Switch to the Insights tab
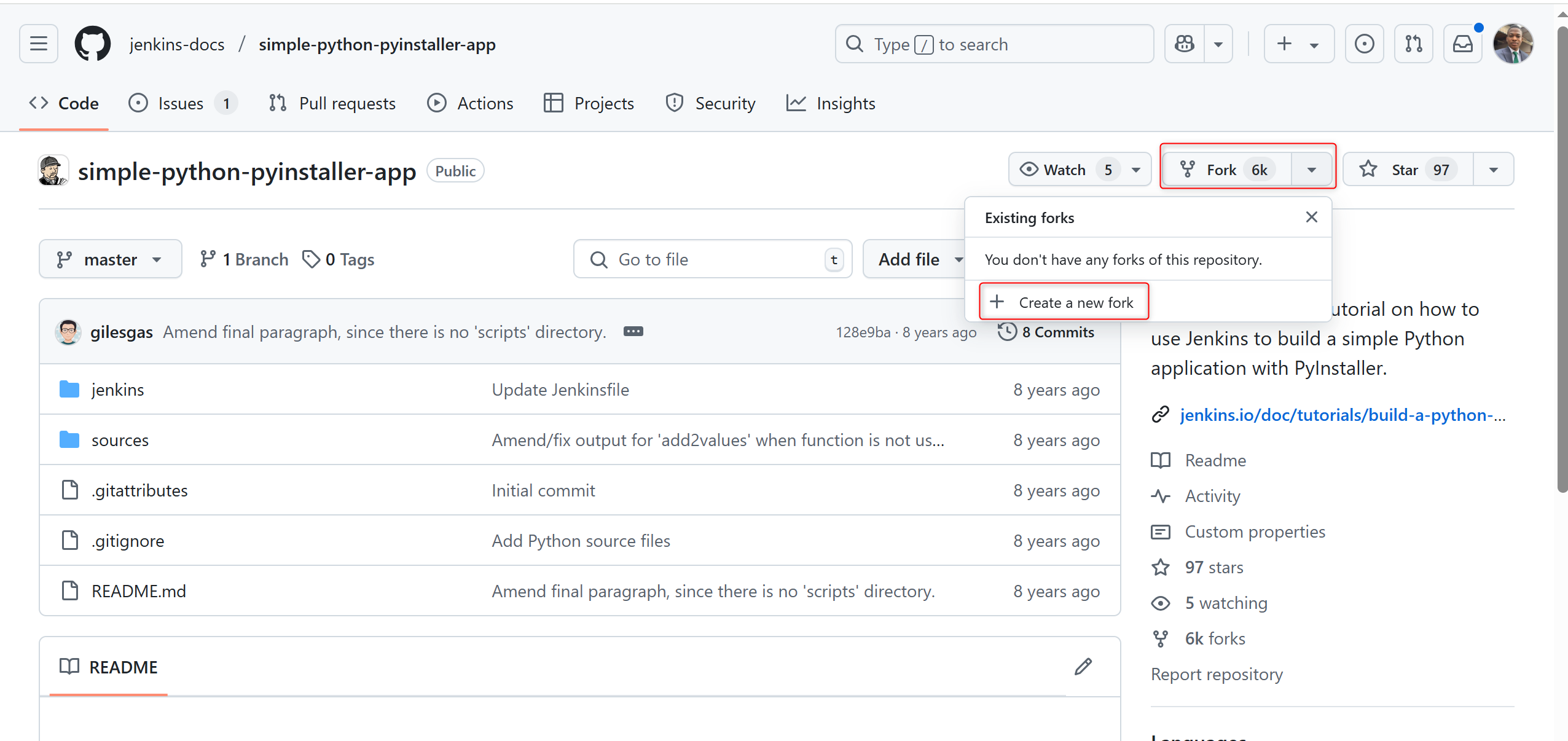Screen dimensions: 1568x741 [x=831, y=103]
